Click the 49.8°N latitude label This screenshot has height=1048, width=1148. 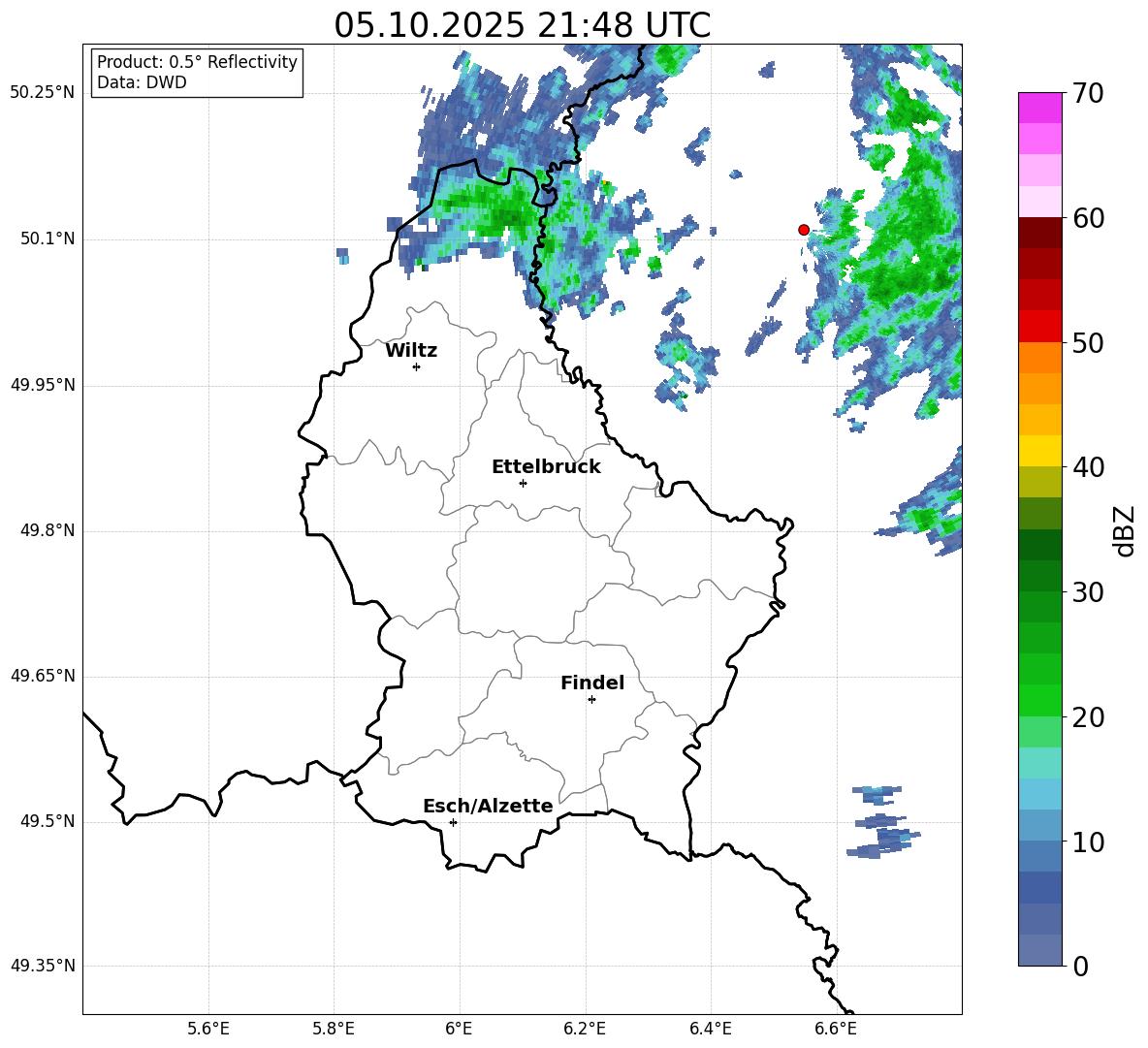pyautogui.click(x=48, y=530)
